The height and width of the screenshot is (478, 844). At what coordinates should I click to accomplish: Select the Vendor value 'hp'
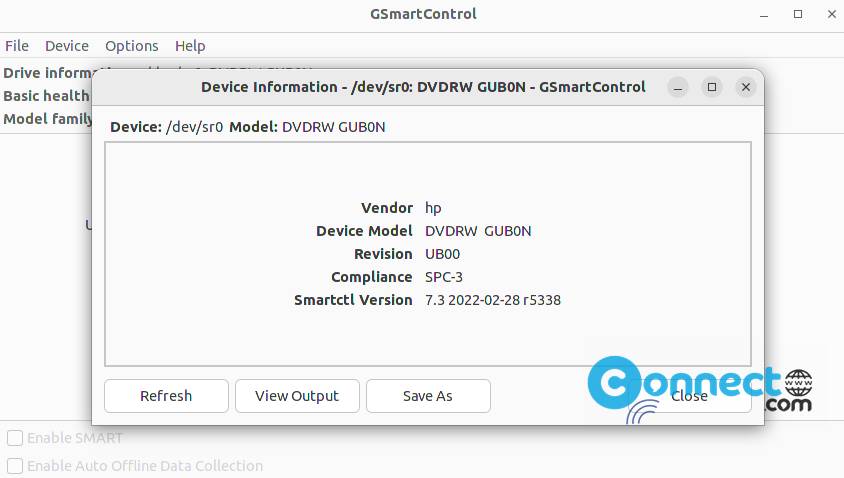coord(433,208)
